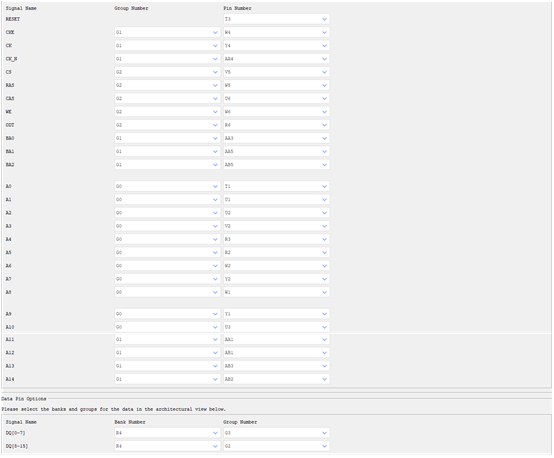Select a pin for address A3
Viewport: 554px width, 458px height.
tap(276, 227)
